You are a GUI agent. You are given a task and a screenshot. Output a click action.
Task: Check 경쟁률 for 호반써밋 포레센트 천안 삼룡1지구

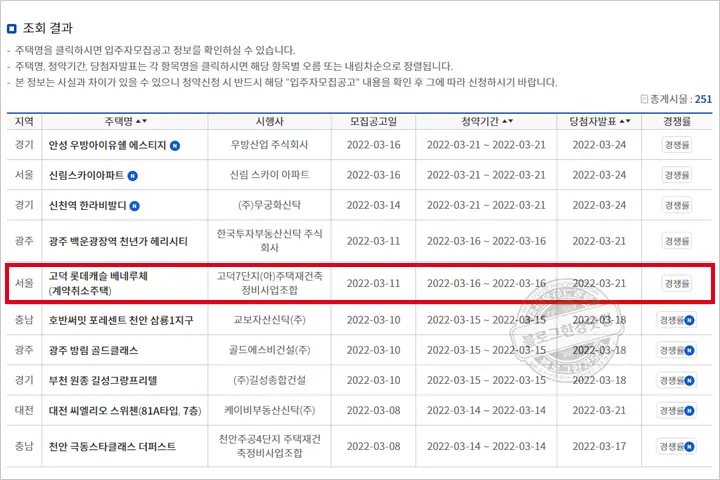(x=677, y=320)
